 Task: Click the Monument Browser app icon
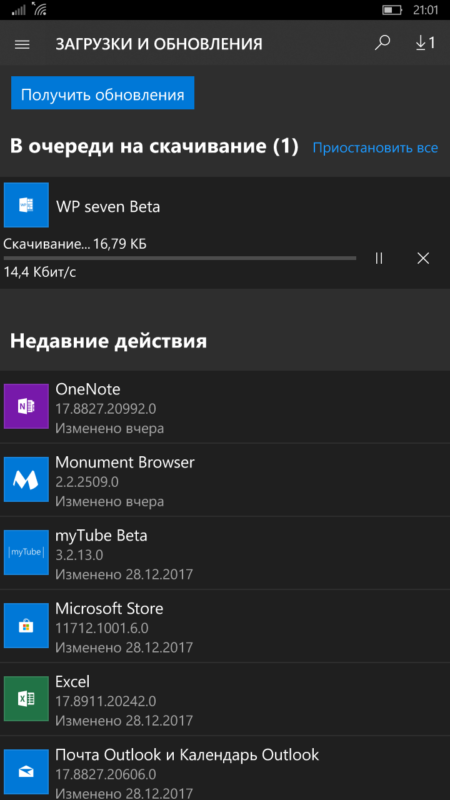point(27,480)
